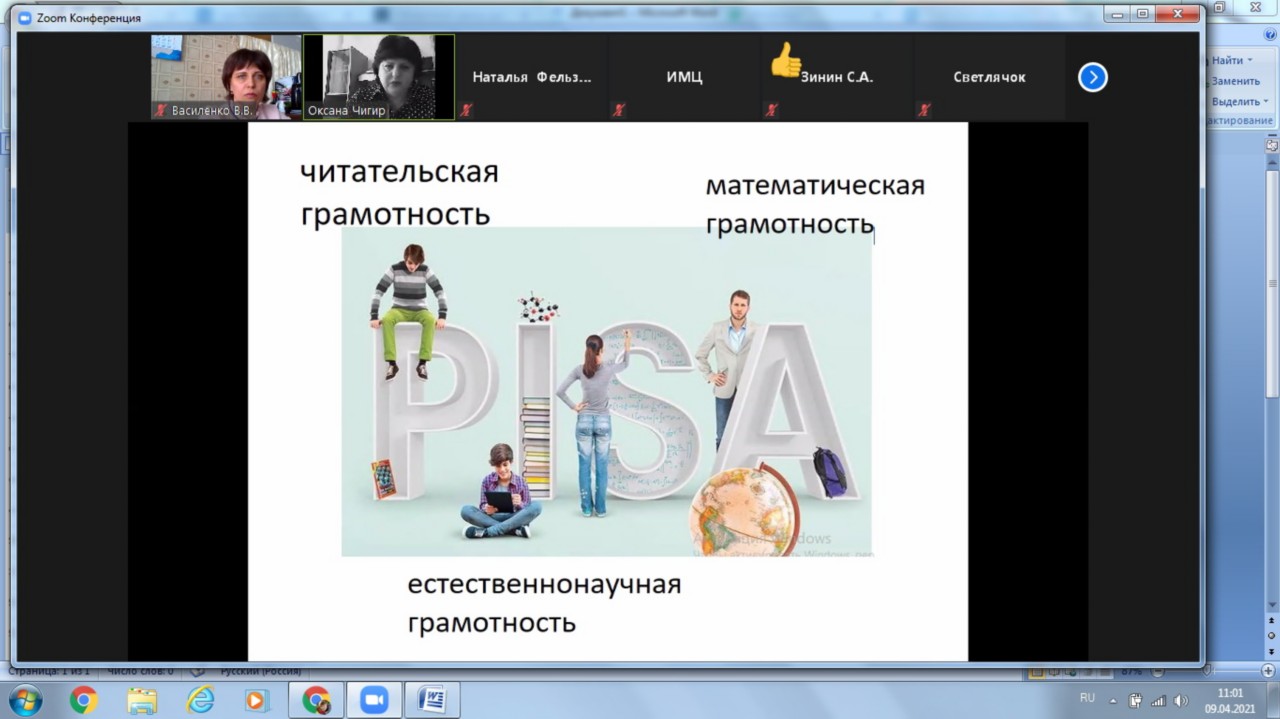Screen dimensions: 1280x719
Task: Open clock showing 11:01 date
Action: (x=1230, y=700)
